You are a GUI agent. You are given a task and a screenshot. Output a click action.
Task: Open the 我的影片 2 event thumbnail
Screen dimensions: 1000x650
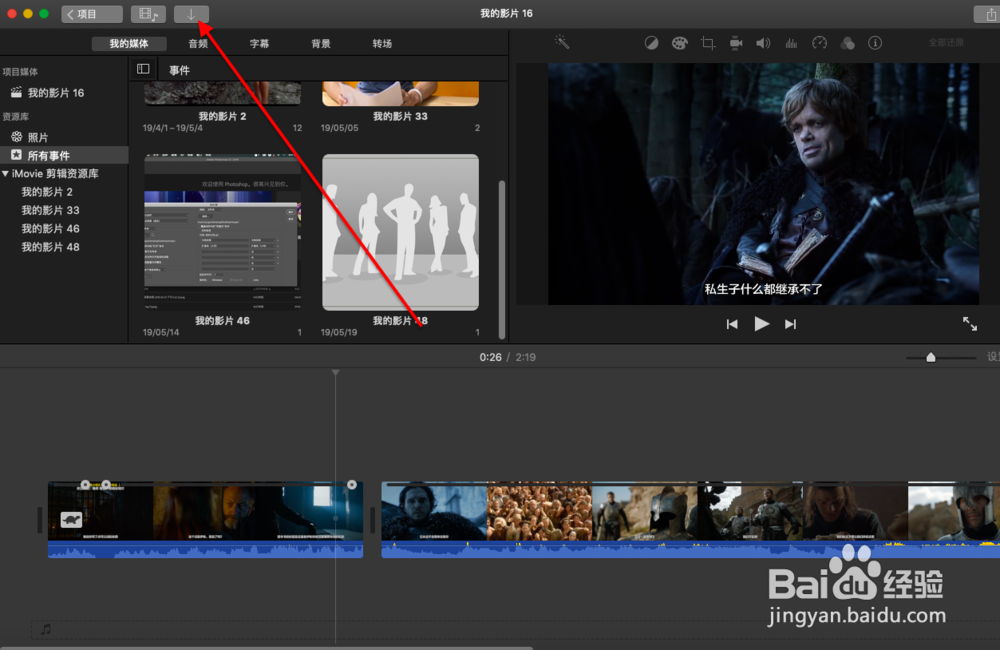(223, 92)
